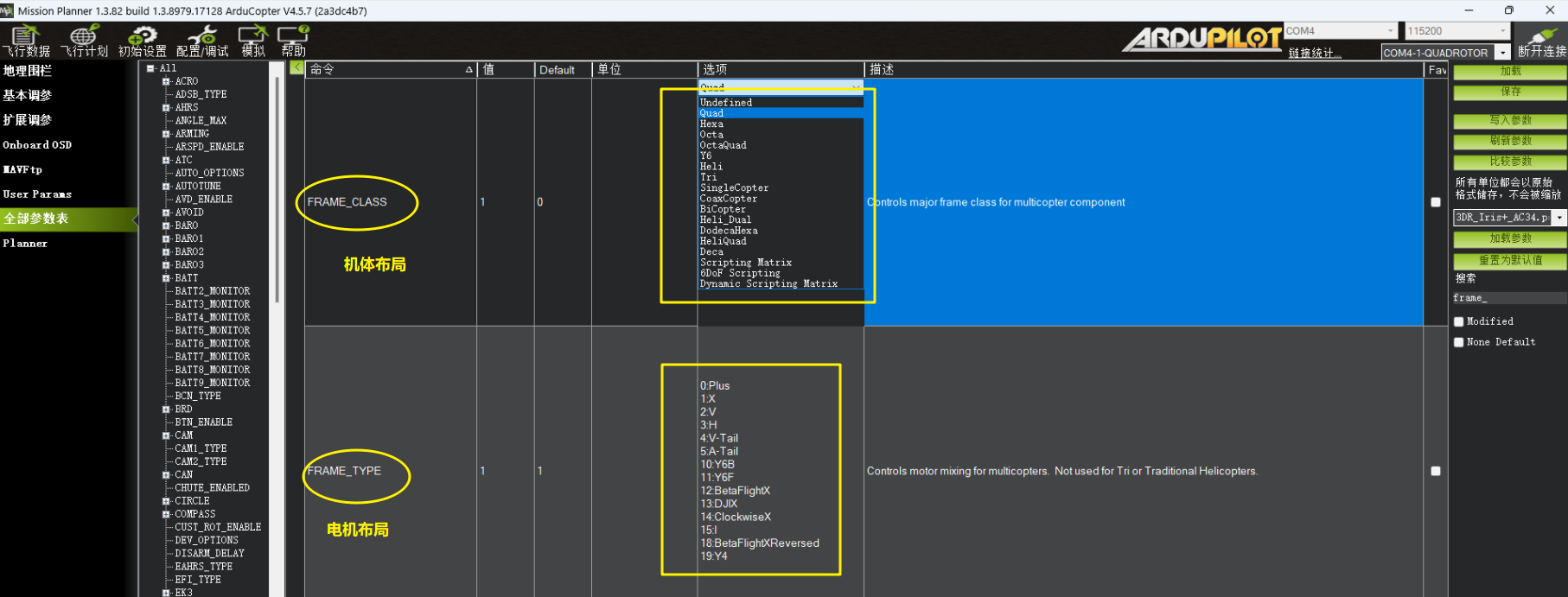Toggle Fav checkbox for FRAME_CLASS row
Image resolution: width=1568 pixels, height=597 pixels.
(x=1436, y=202)
